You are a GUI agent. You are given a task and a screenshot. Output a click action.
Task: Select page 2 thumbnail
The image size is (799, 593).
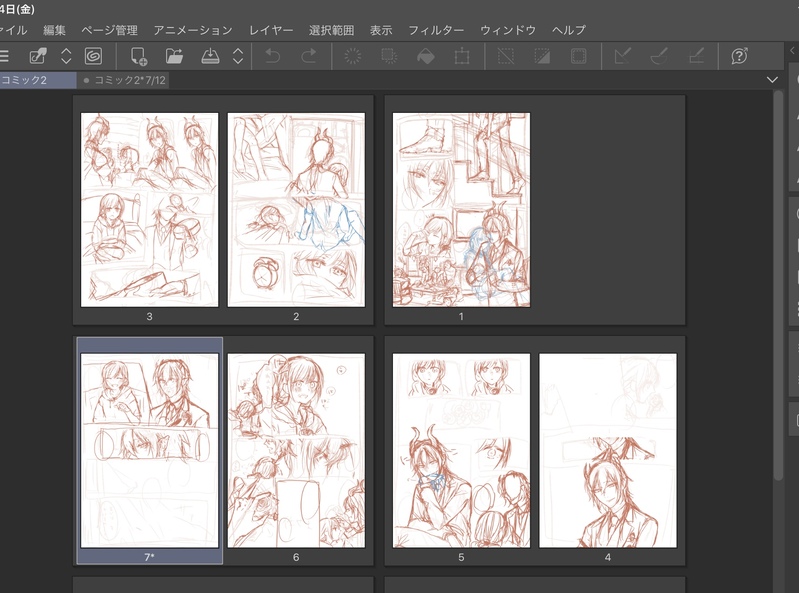296,210
